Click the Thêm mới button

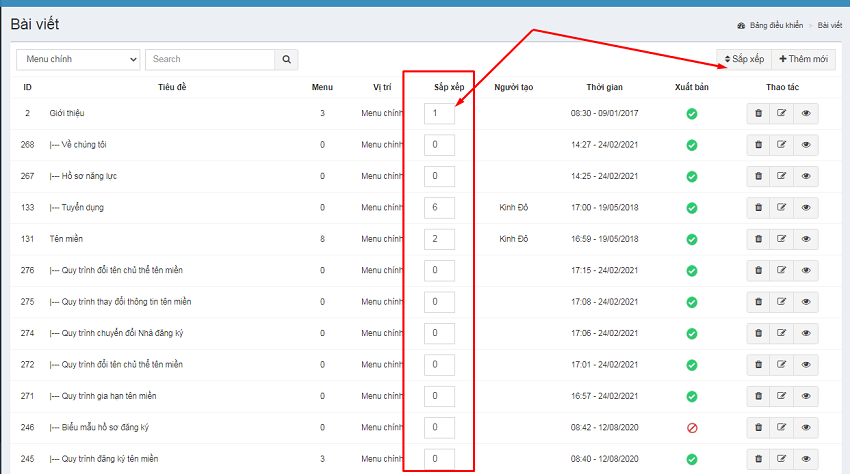click(803, 60)
